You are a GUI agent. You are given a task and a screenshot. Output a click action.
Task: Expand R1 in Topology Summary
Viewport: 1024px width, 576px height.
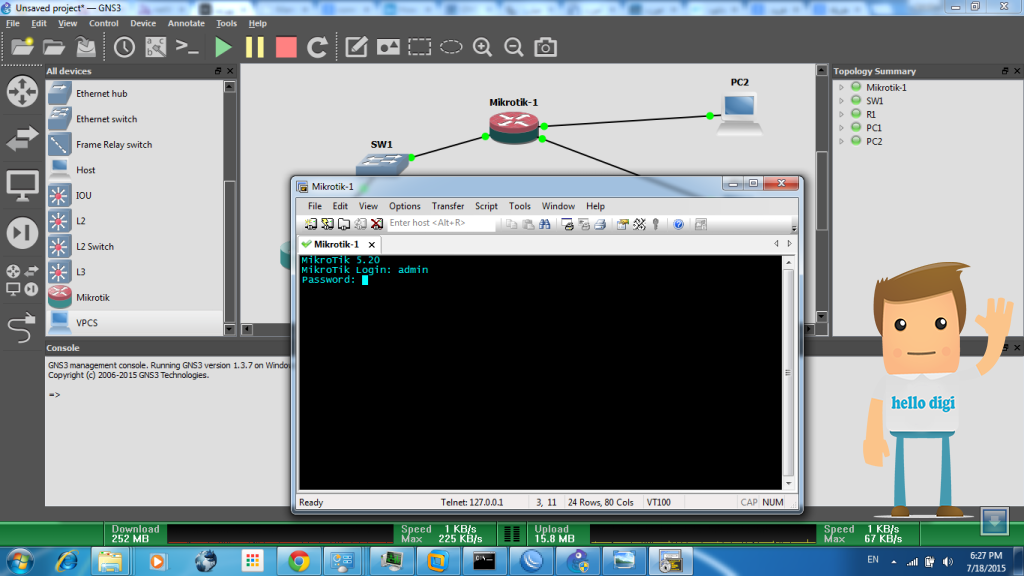coord(841,114)
